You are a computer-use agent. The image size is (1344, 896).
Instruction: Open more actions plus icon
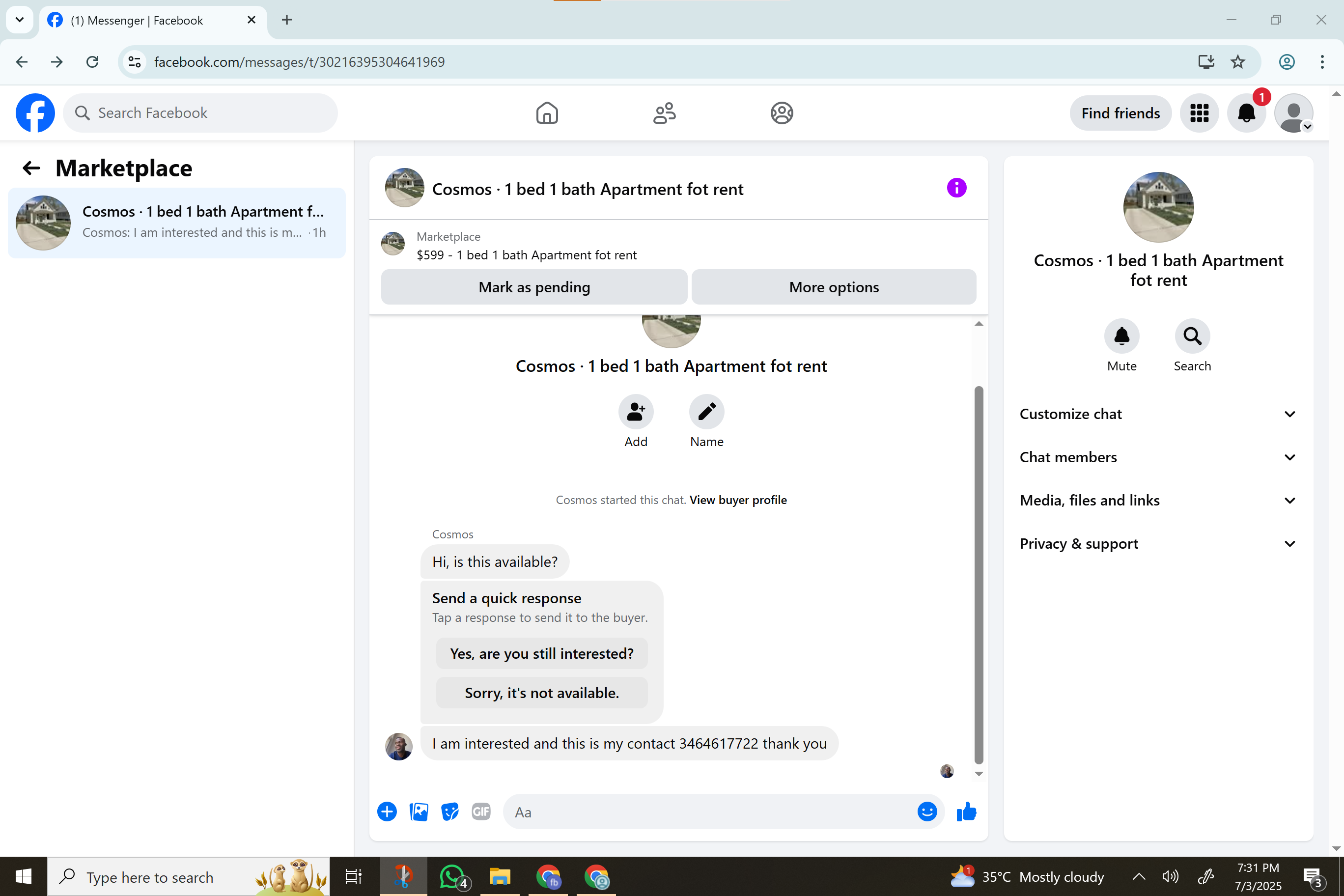click(x=387, y=812)
